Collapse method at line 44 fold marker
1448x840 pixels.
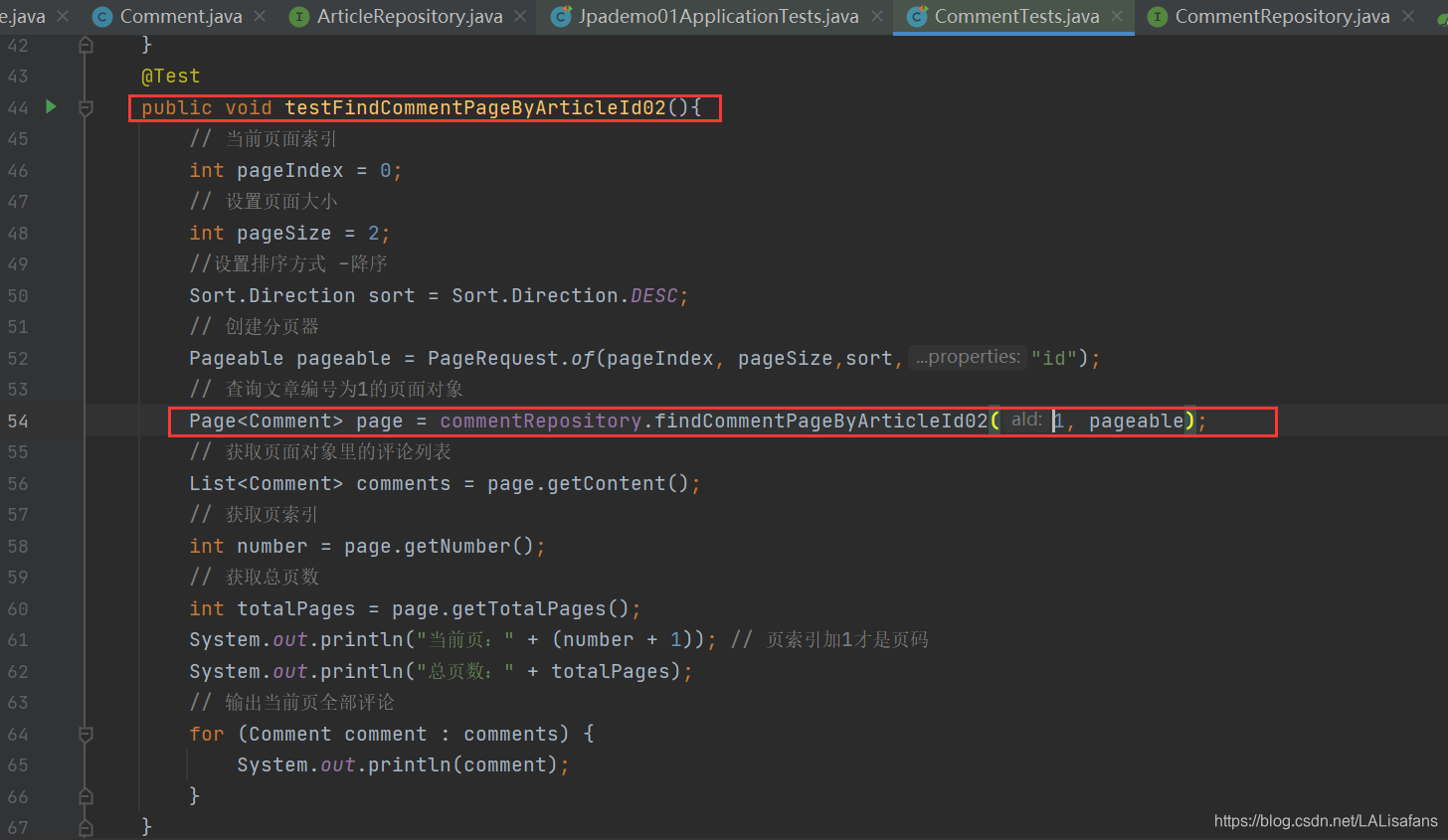(x=86, y=107)
